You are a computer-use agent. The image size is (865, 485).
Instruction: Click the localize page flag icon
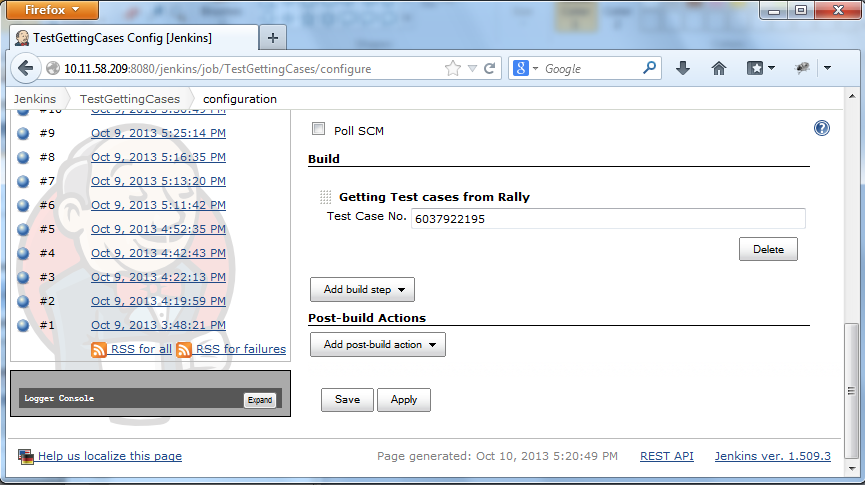(26, 457)
